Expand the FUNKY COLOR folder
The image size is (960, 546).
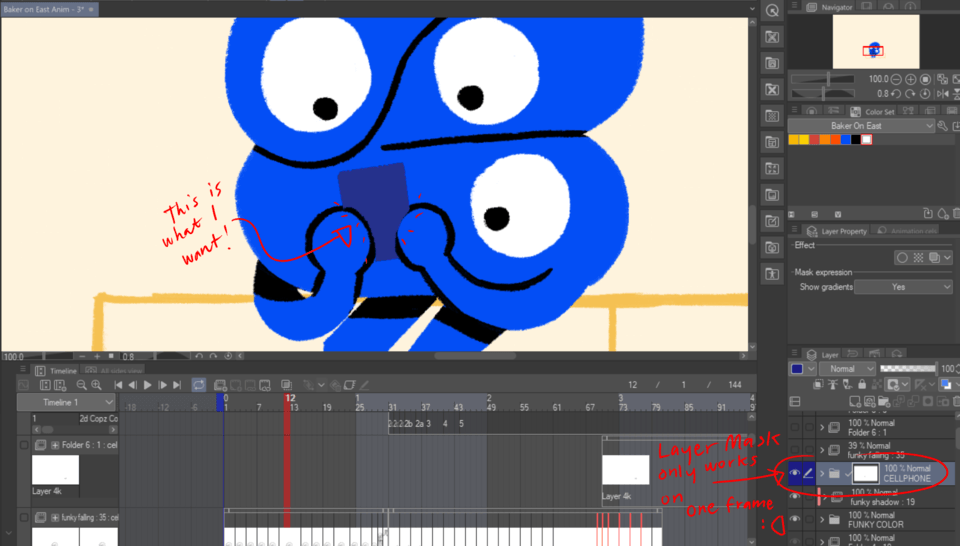click(x=822, y=520)
